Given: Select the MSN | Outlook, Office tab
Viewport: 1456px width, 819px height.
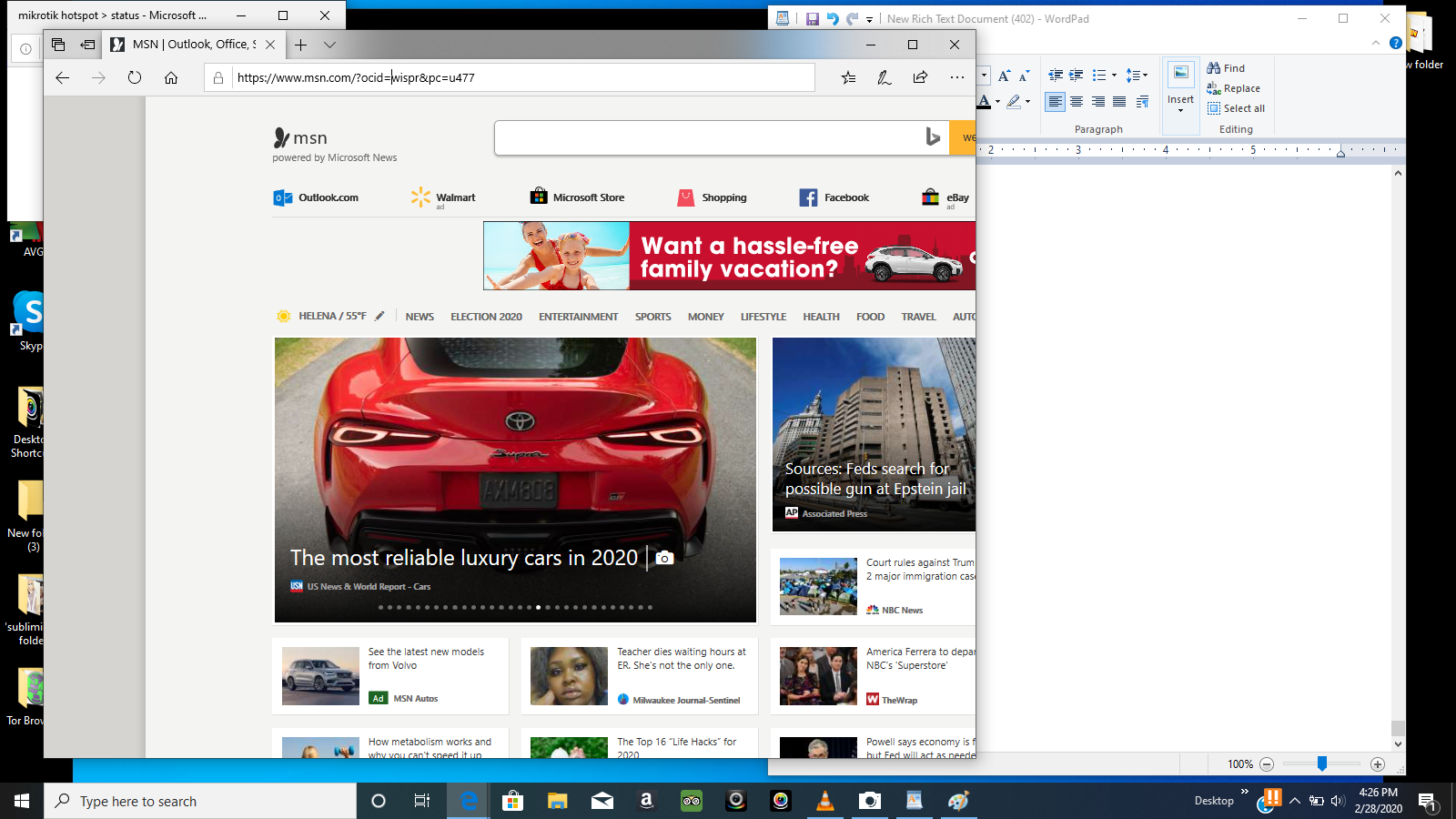Looking at the screenshot, I should click(194, 45).
